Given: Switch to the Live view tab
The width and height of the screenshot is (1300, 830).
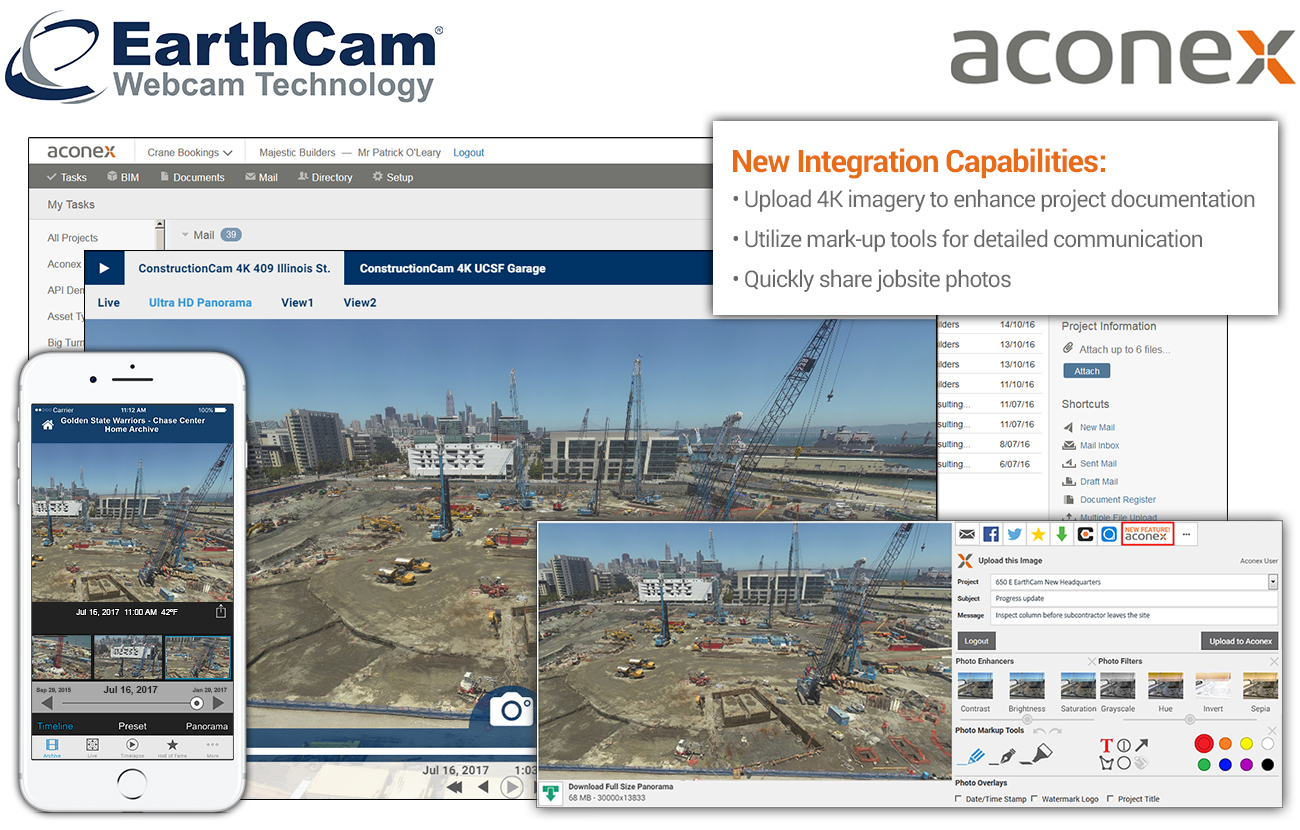Looking at the screenshot, I should (x=109, y=302).
